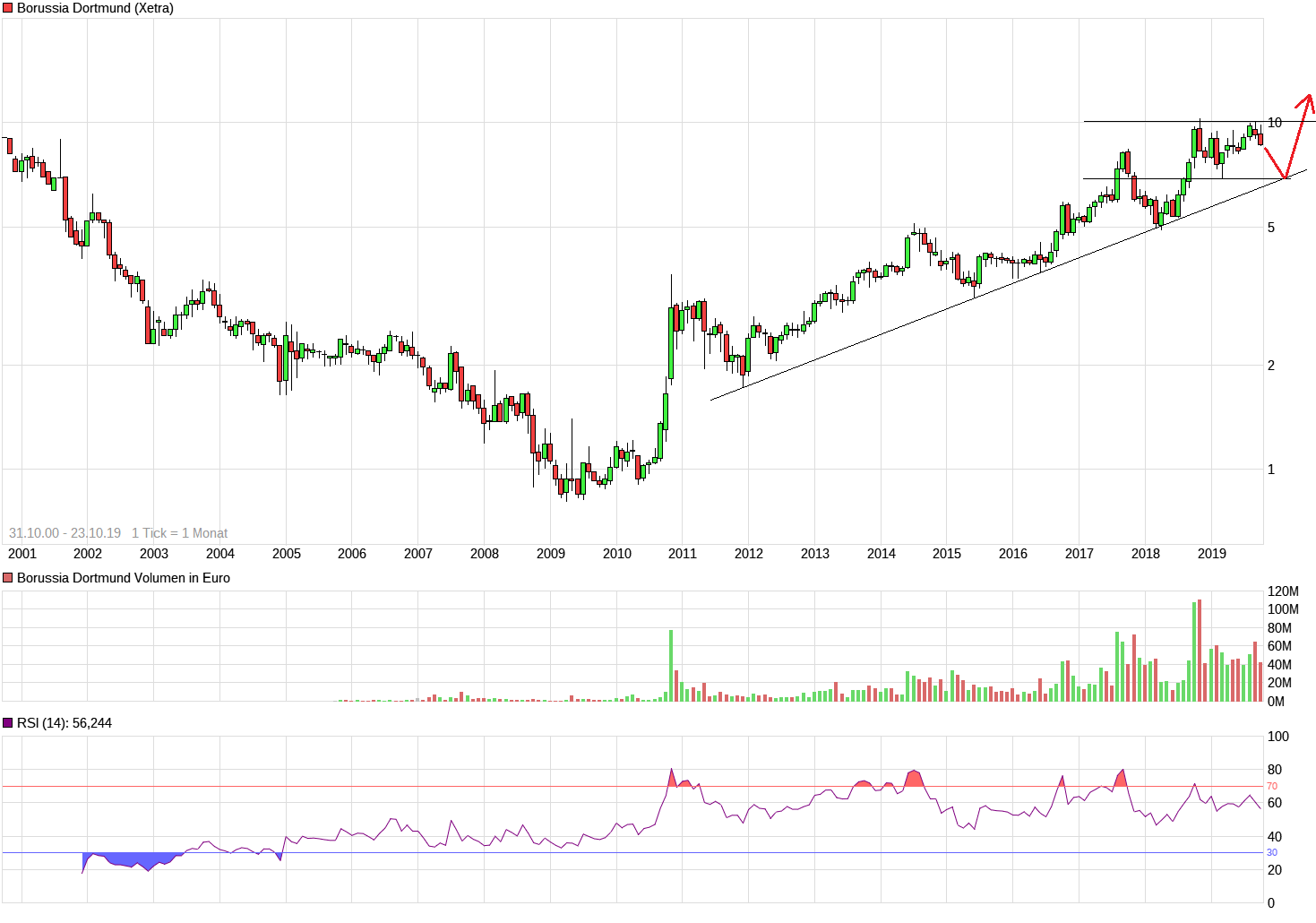Image resolution: width=1316 pixels, height=923 pixels.
Task: Click the "1 Tick = 1 Monat" note
Action: point(179,533)
